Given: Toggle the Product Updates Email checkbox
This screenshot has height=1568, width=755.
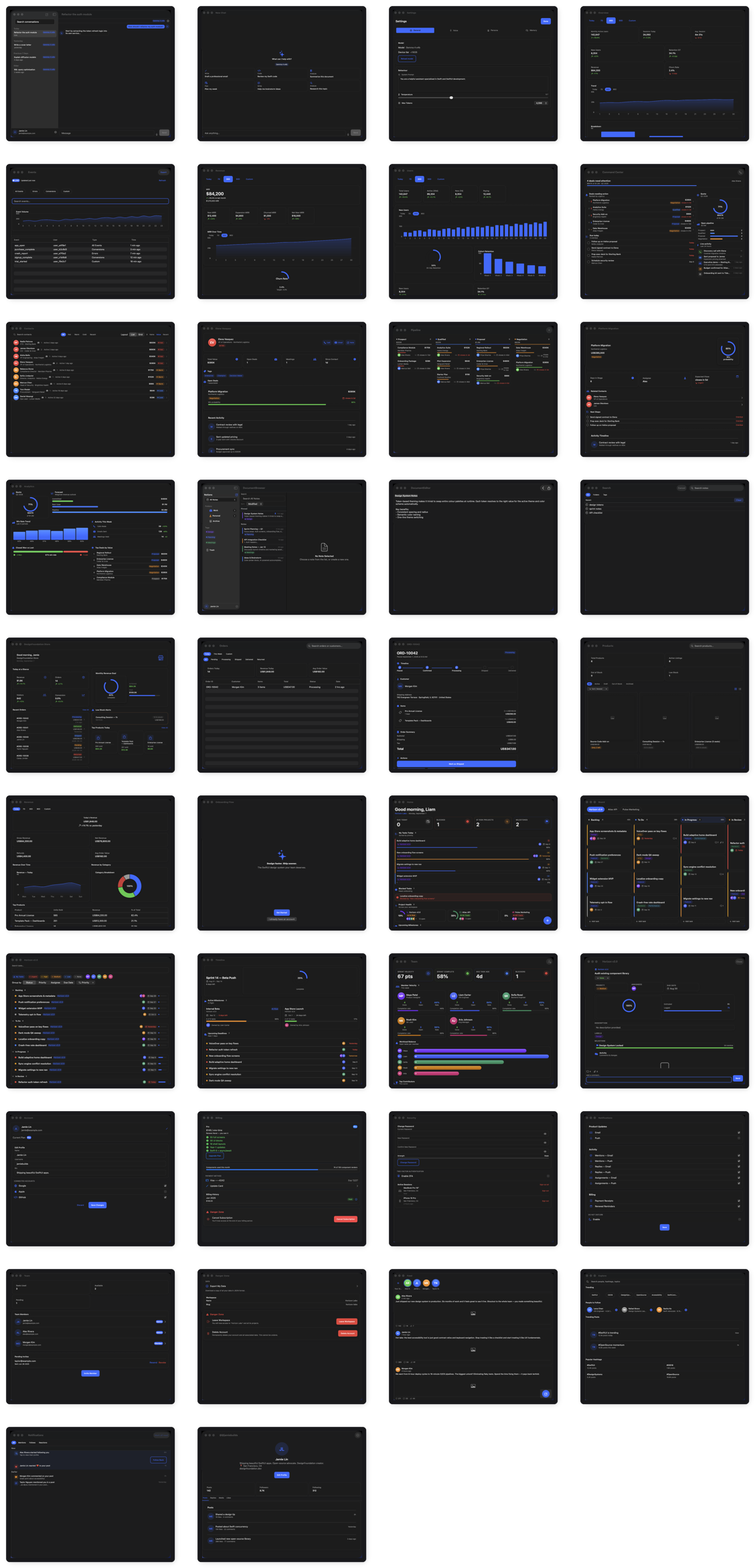Looking at the screenshot, I should [739, 1133].
